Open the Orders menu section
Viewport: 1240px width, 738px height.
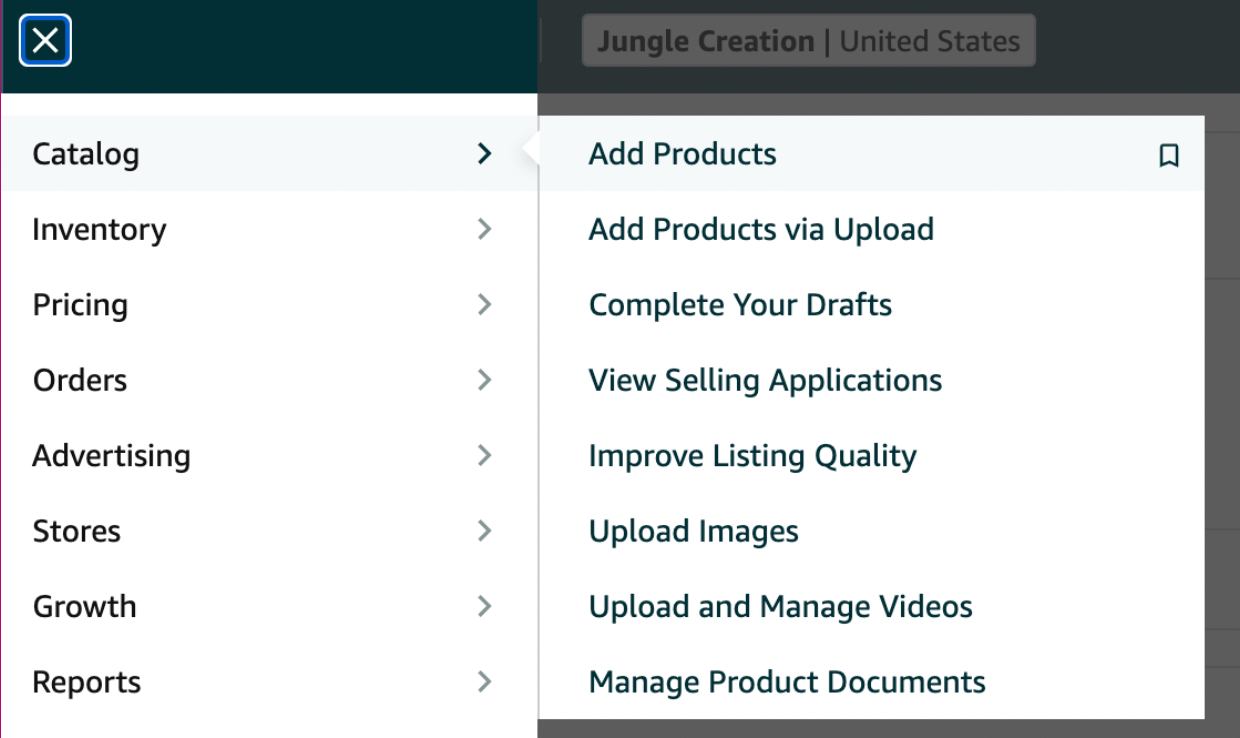click(x=269, y=380)
